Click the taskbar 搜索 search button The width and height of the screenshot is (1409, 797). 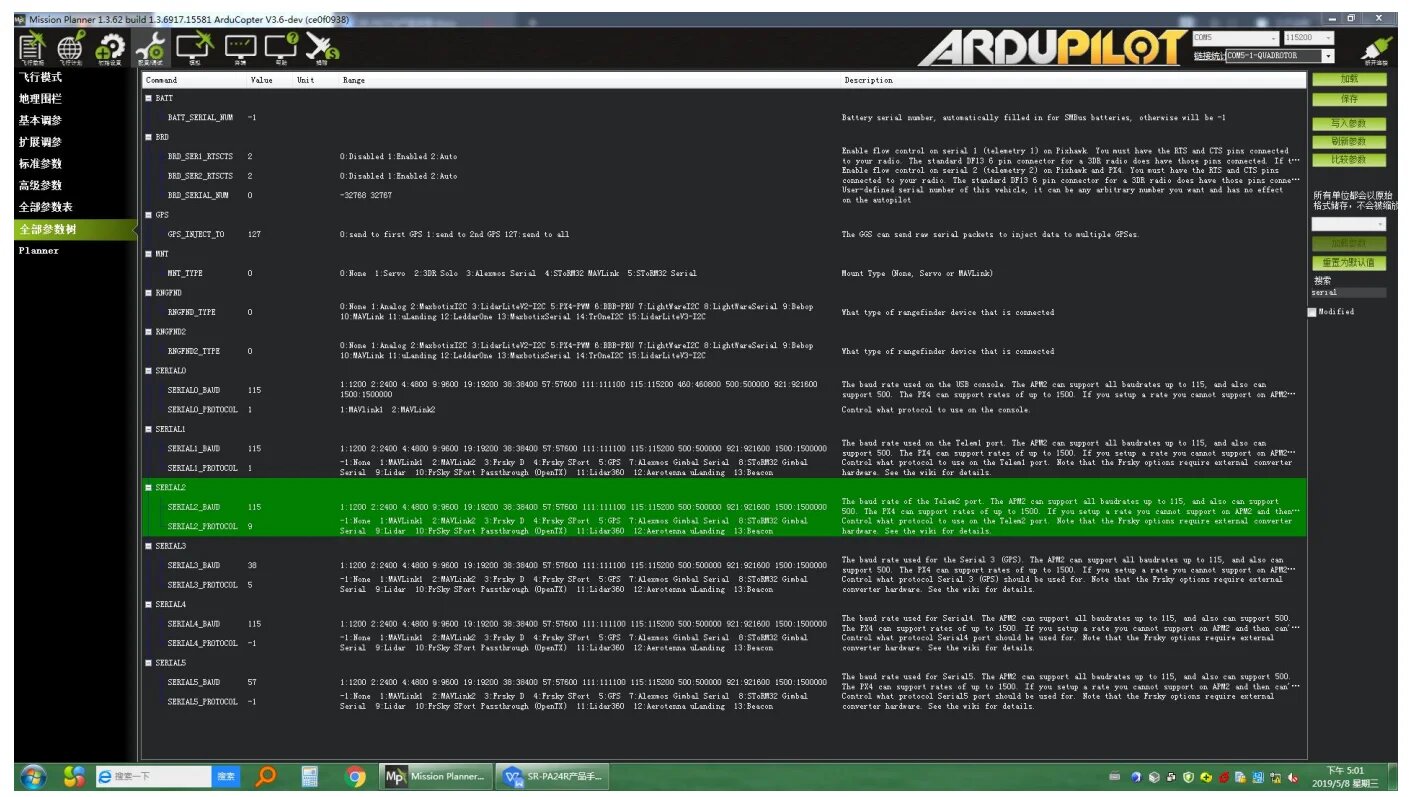tap(227, 776)
